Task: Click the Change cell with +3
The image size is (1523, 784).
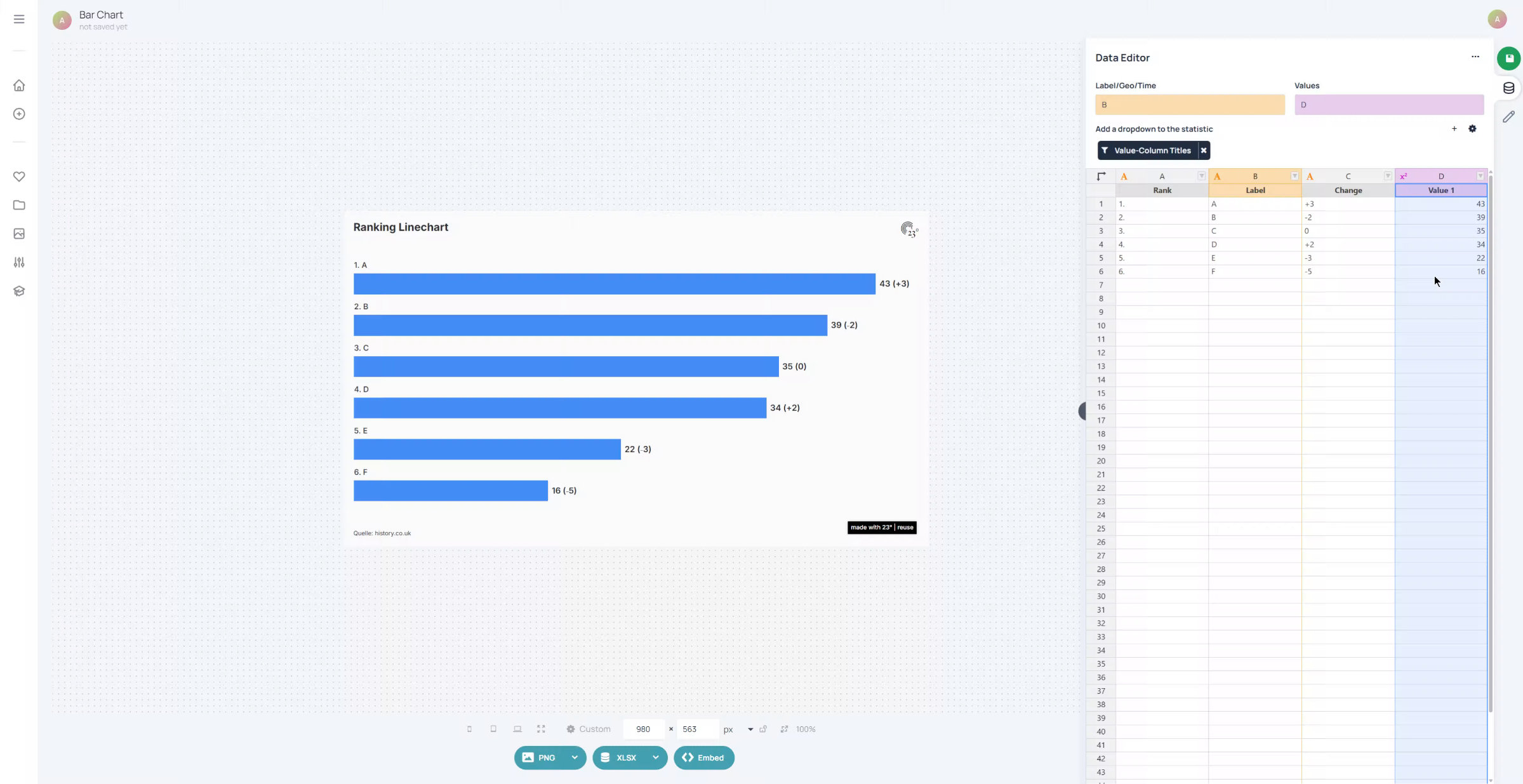Action: point(1348,204)
